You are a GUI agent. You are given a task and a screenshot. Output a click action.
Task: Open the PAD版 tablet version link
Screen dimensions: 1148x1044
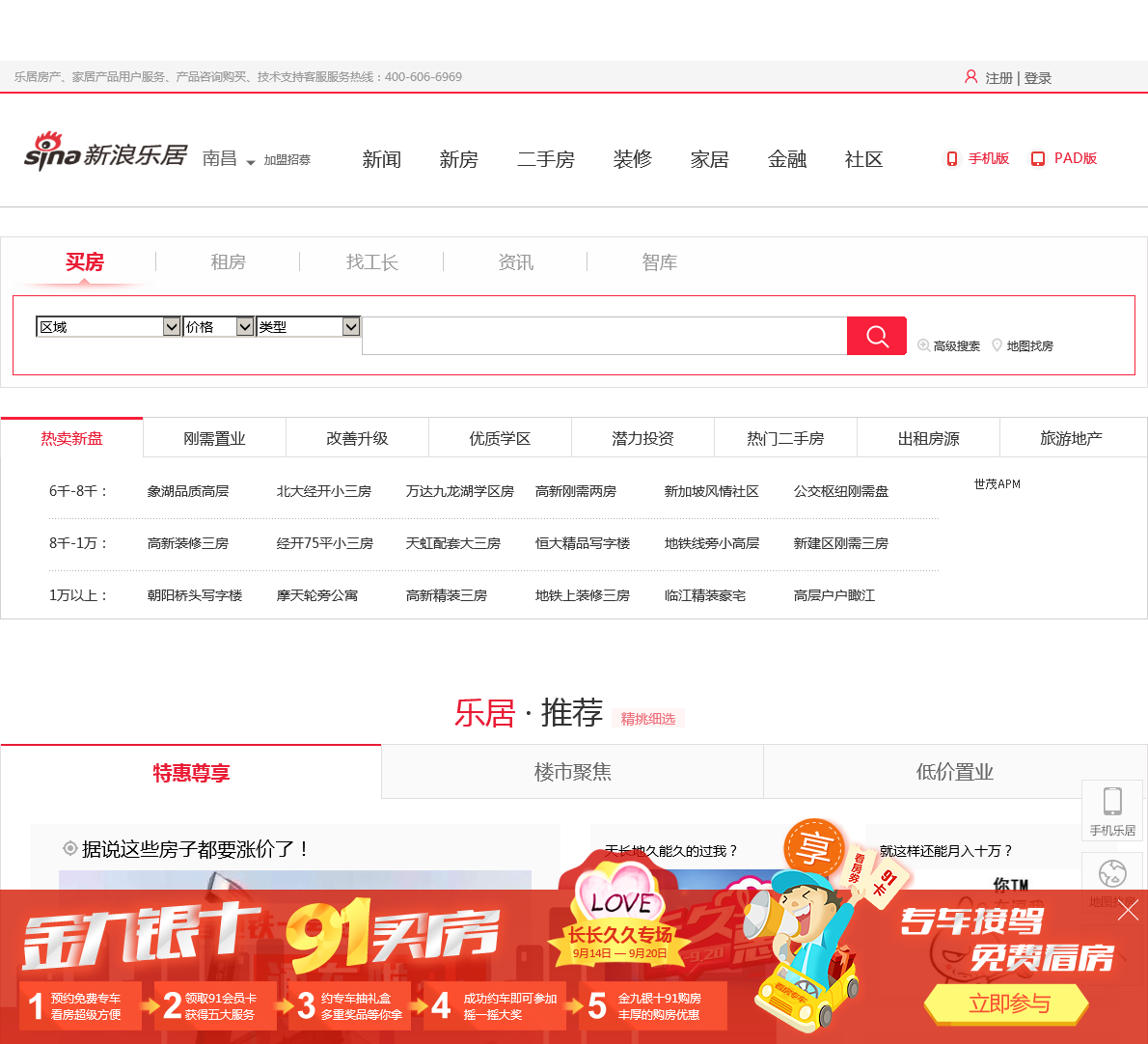click(1064, 158)
